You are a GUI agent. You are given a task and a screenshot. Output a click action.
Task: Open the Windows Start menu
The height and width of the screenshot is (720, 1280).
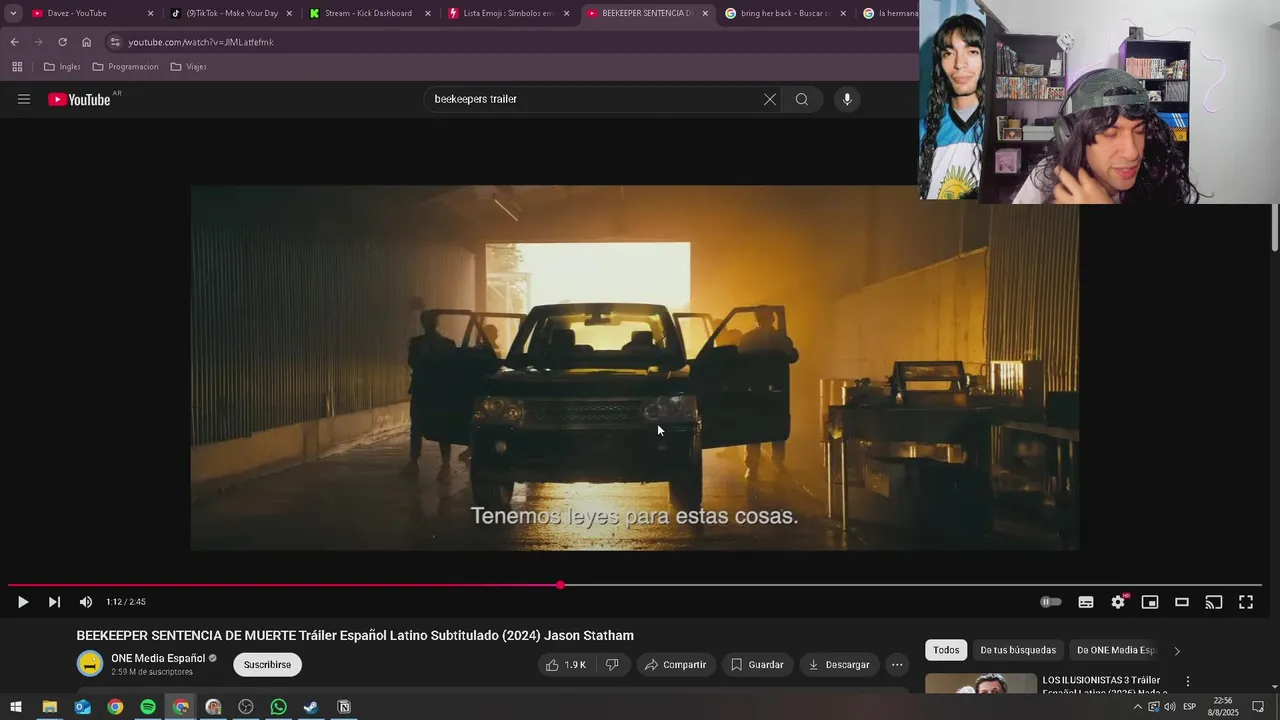coord(16,707)
